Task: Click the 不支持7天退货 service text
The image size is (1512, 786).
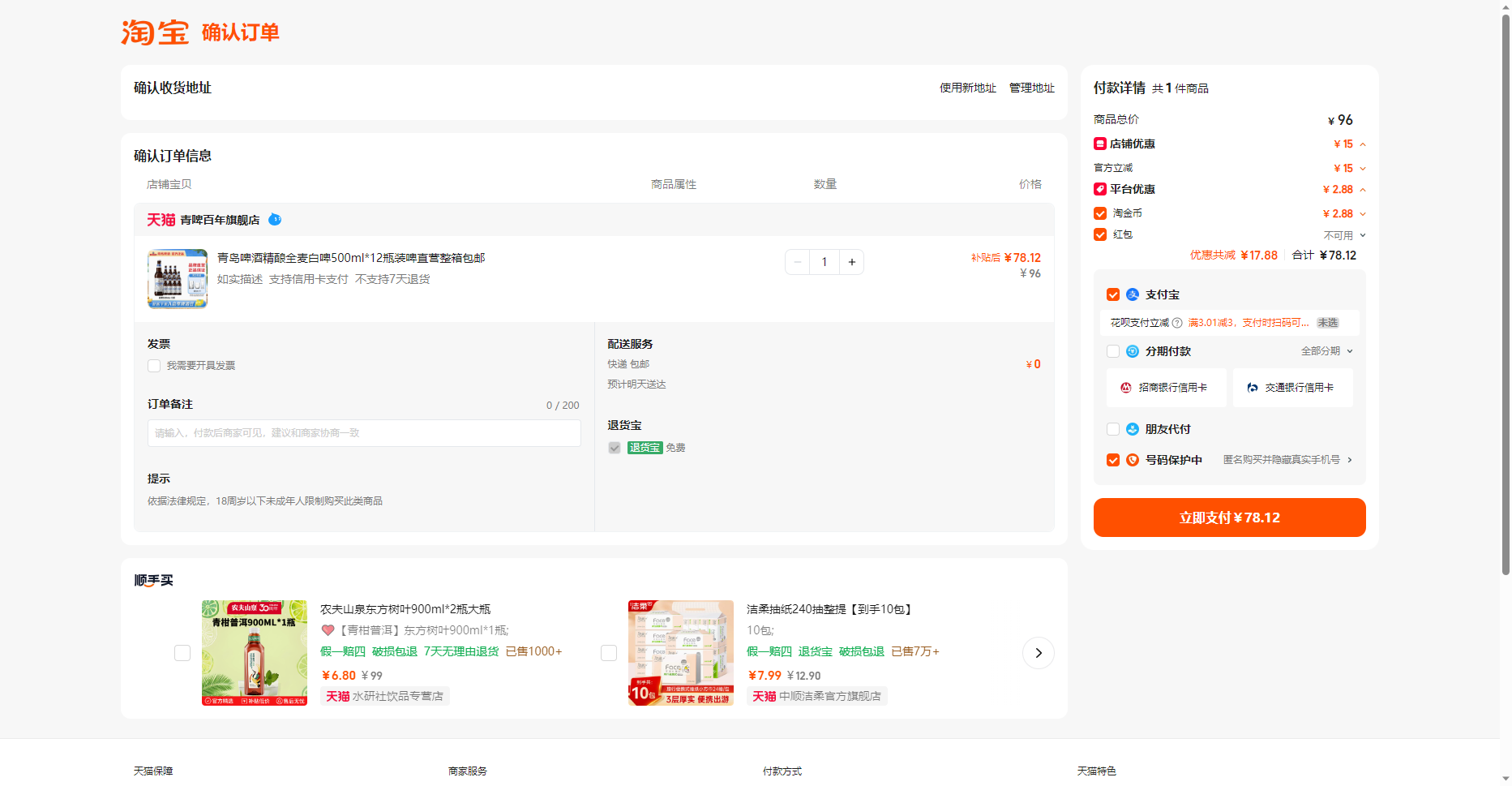Action: [x=392, y=279]
